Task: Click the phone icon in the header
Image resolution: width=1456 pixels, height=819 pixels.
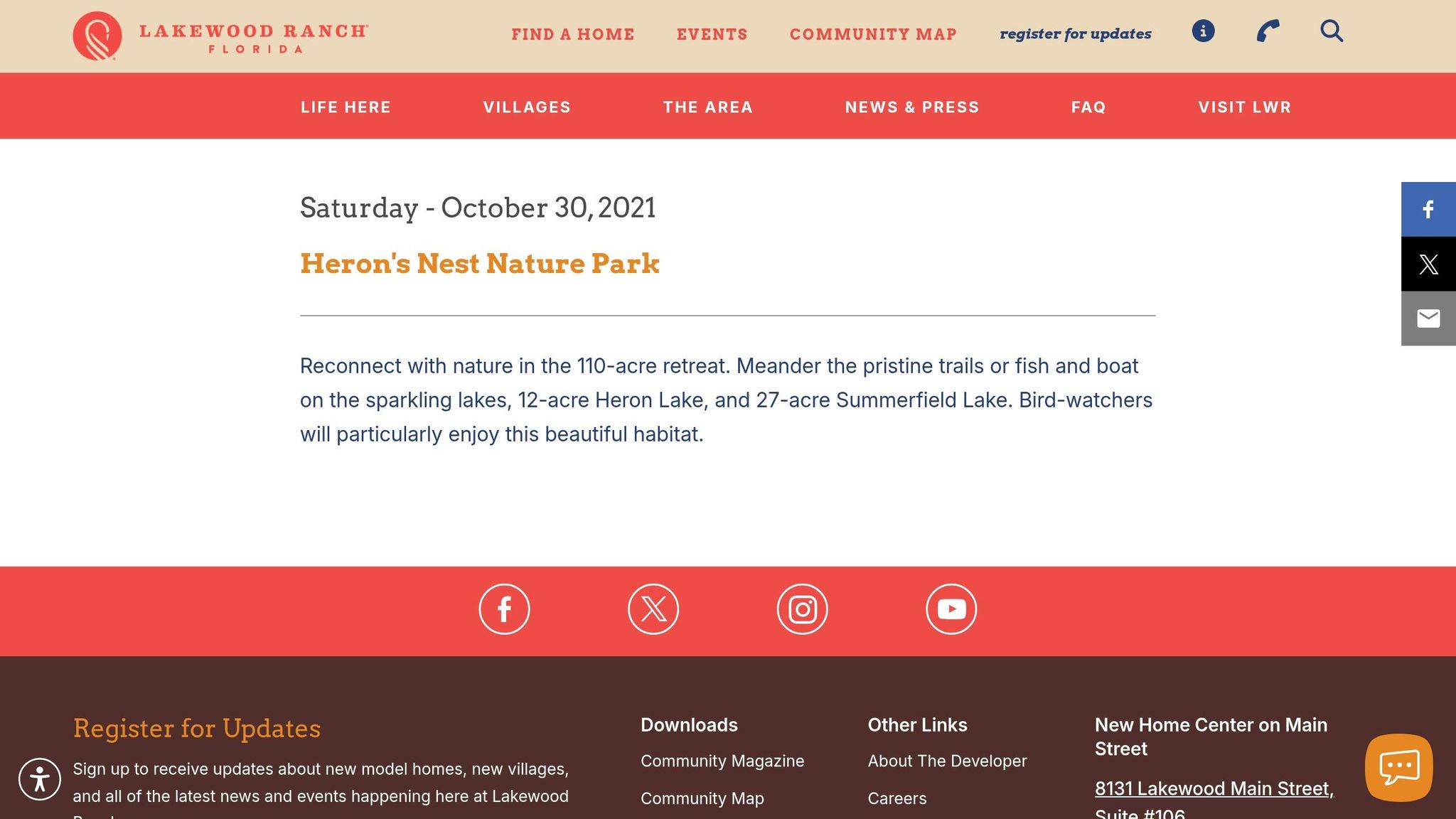Action: 1266,31
